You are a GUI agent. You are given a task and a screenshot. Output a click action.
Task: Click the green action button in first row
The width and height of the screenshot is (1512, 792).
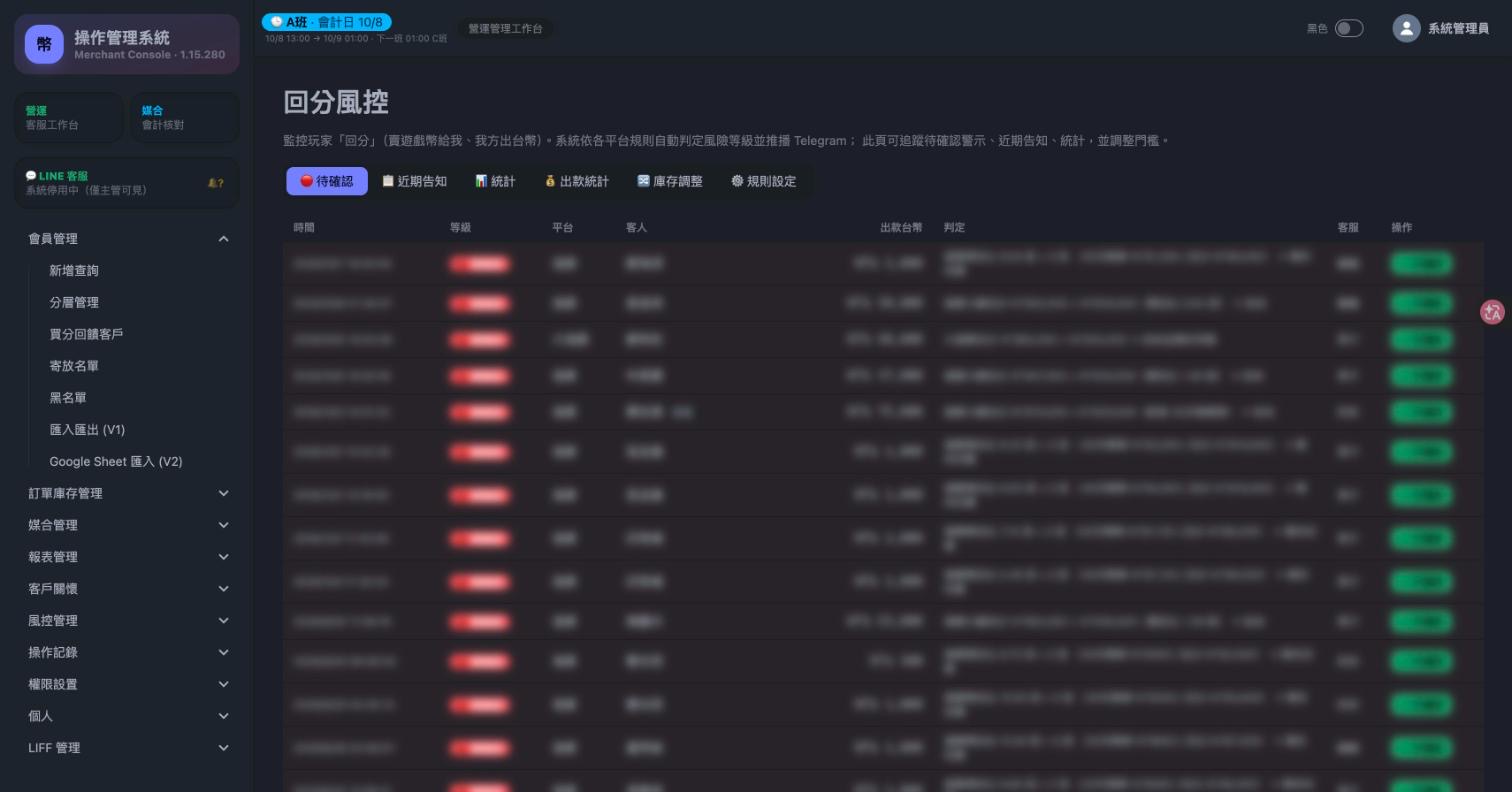click(x=1421, y=264)
